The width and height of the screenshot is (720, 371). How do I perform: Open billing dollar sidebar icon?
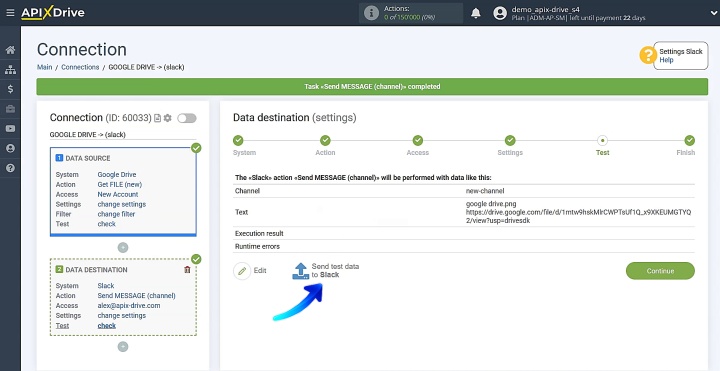(10, 89)
